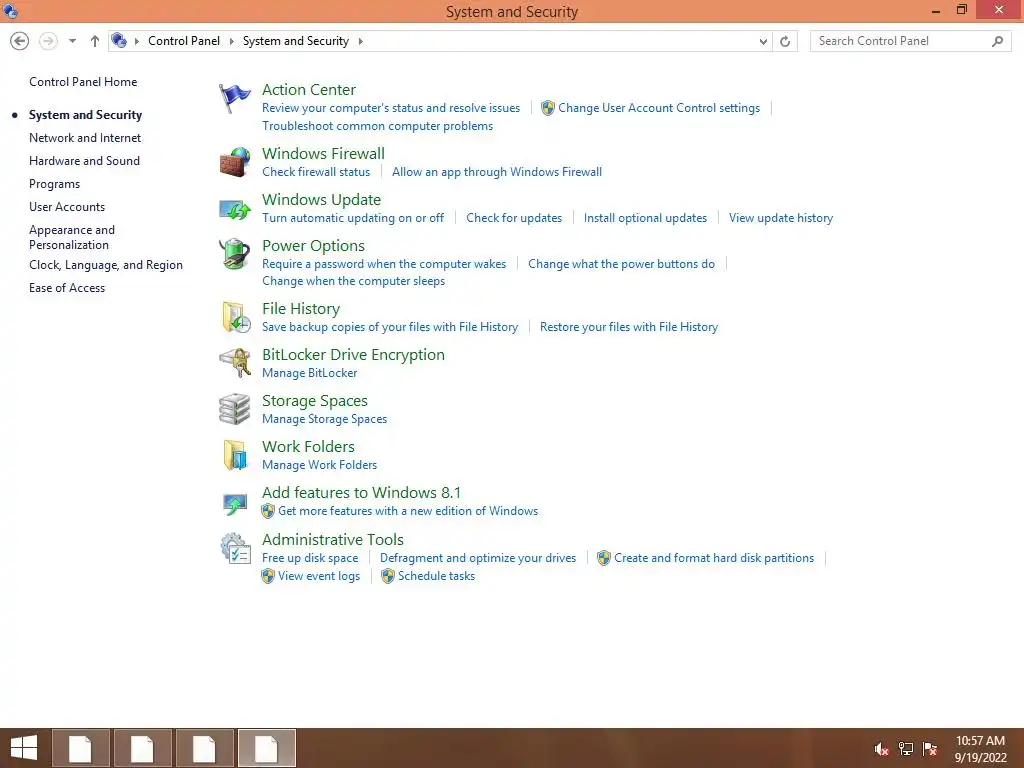This screenshot has height=768, width=1024.
Task: Open Appearance and Personalization category
Action: [x=72, y=238]
